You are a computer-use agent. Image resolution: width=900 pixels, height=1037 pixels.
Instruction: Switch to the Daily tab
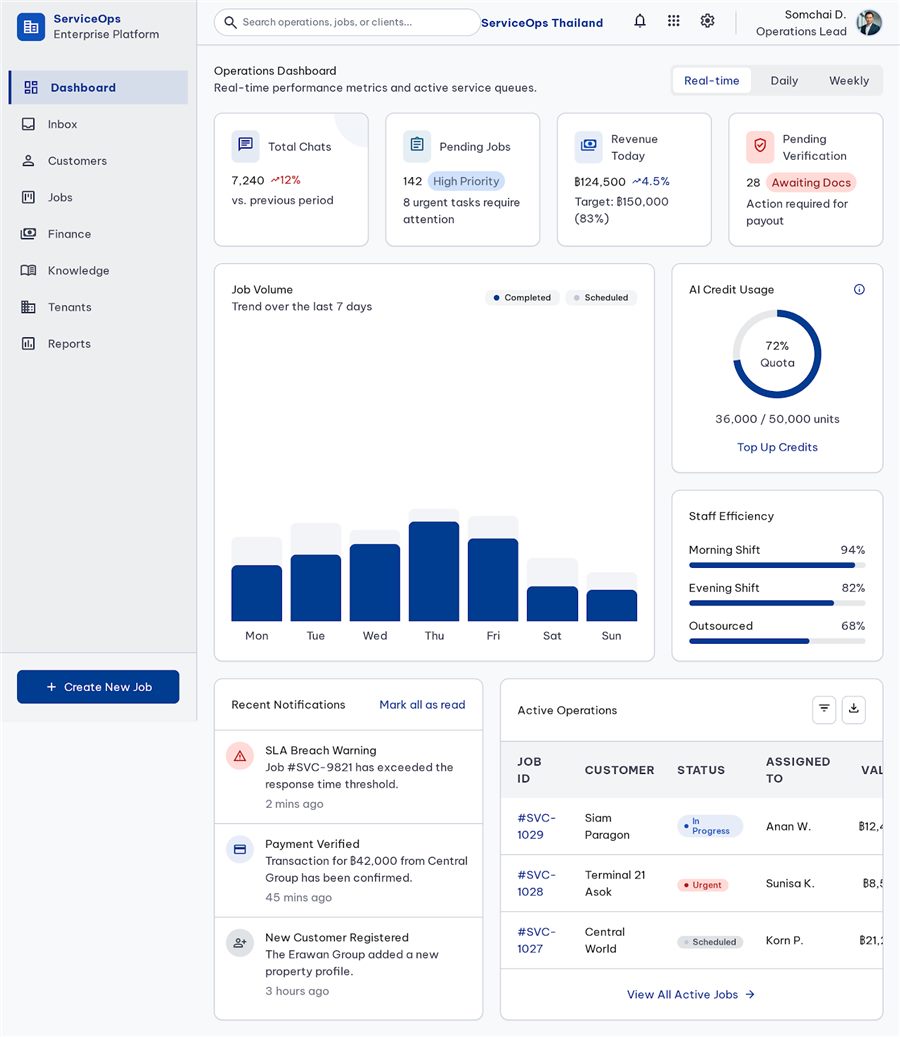tap(784, 81)
